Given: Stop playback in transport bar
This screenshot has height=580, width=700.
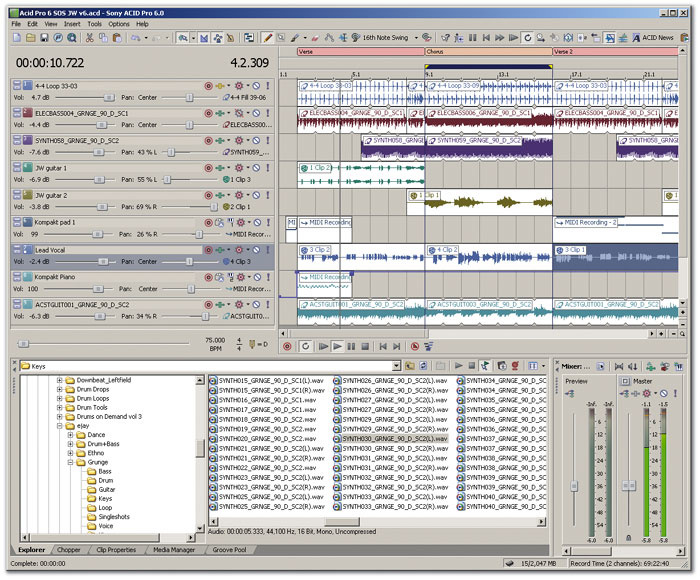Looking at the screenshot, I should [x=365, y=346].
